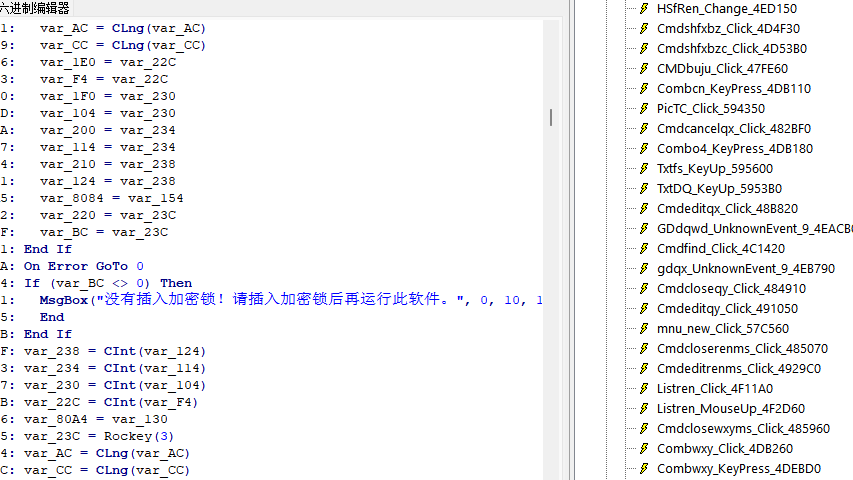
Task: Click the lightning icon beside HSfRen_Change_4ED150
Action: click(x=644, y=8)
